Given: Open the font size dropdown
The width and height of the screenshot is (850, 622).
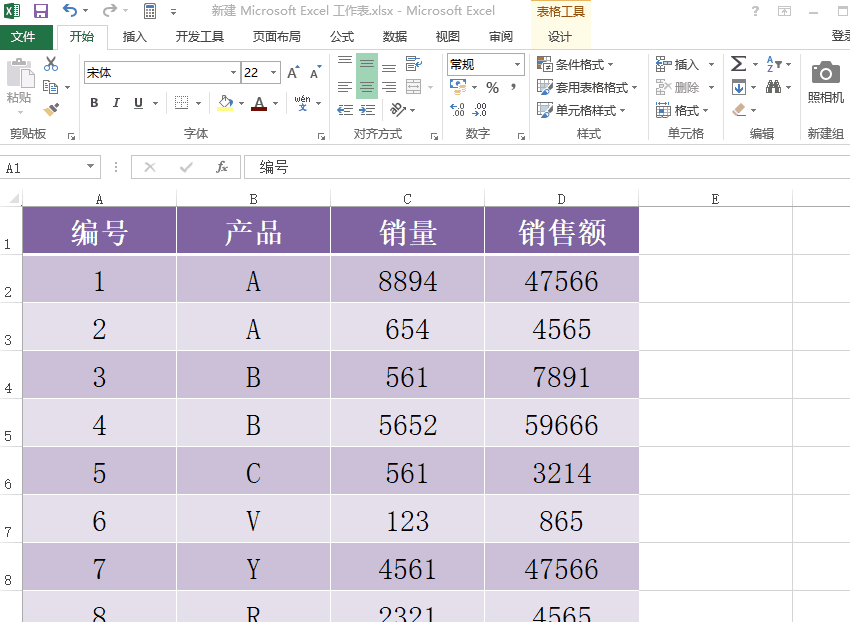Looking at the screenshot, I should (271, 72).
